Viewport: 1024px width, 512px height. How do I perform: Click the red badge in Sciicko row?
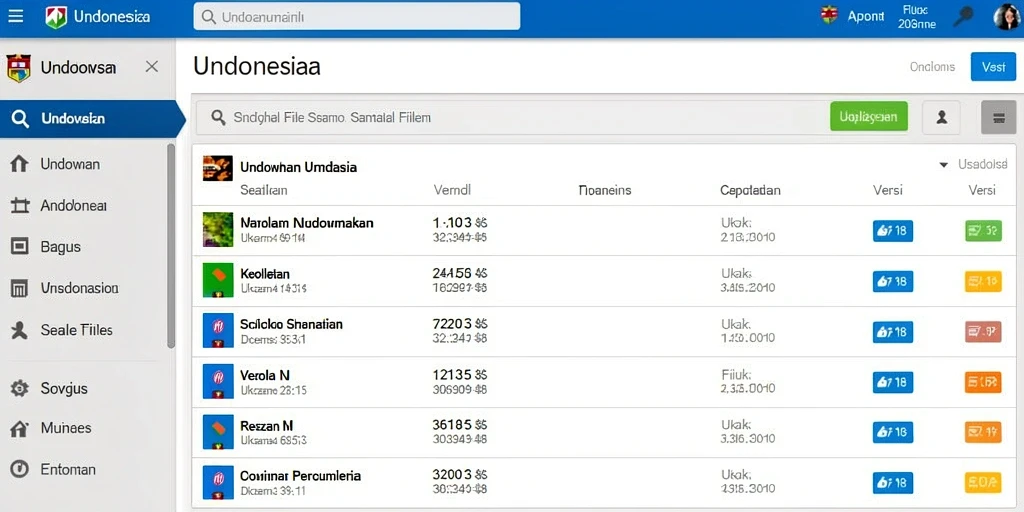983,332
